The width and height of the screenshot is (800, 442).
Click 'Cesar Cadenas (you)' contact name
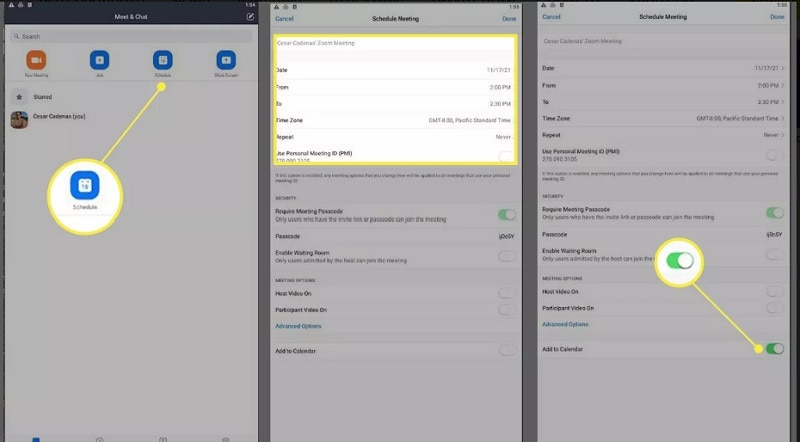59,116
